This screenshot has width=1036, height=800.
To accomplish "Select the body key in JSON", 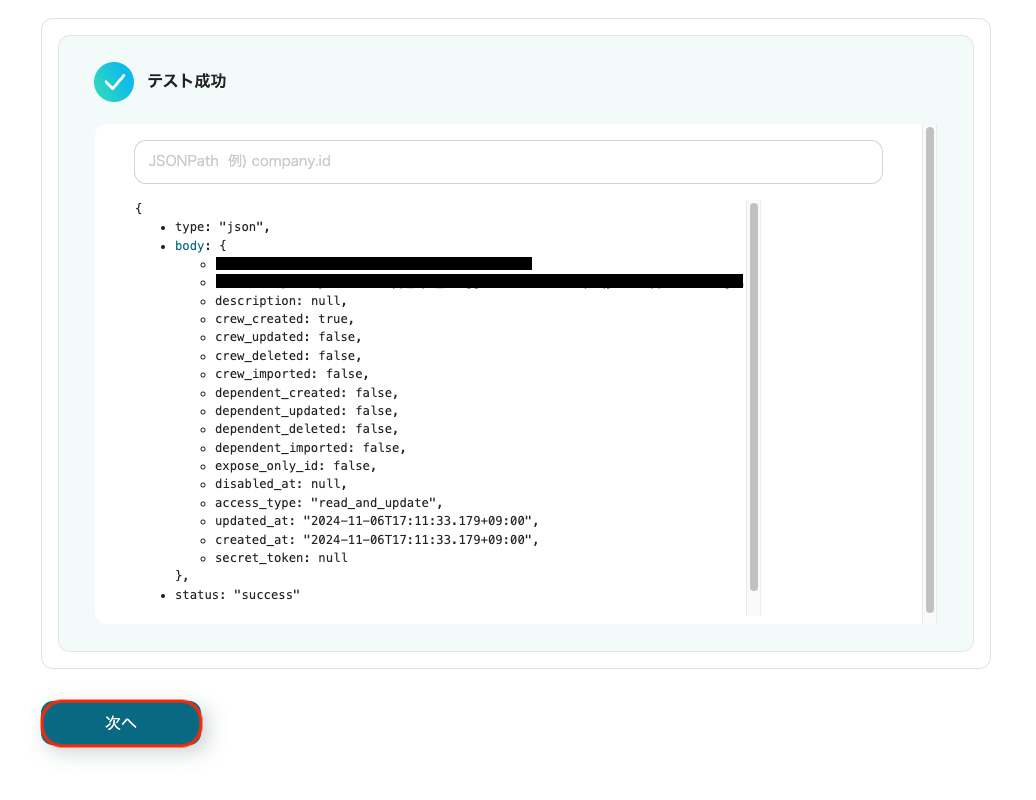I will coord(189,246).
